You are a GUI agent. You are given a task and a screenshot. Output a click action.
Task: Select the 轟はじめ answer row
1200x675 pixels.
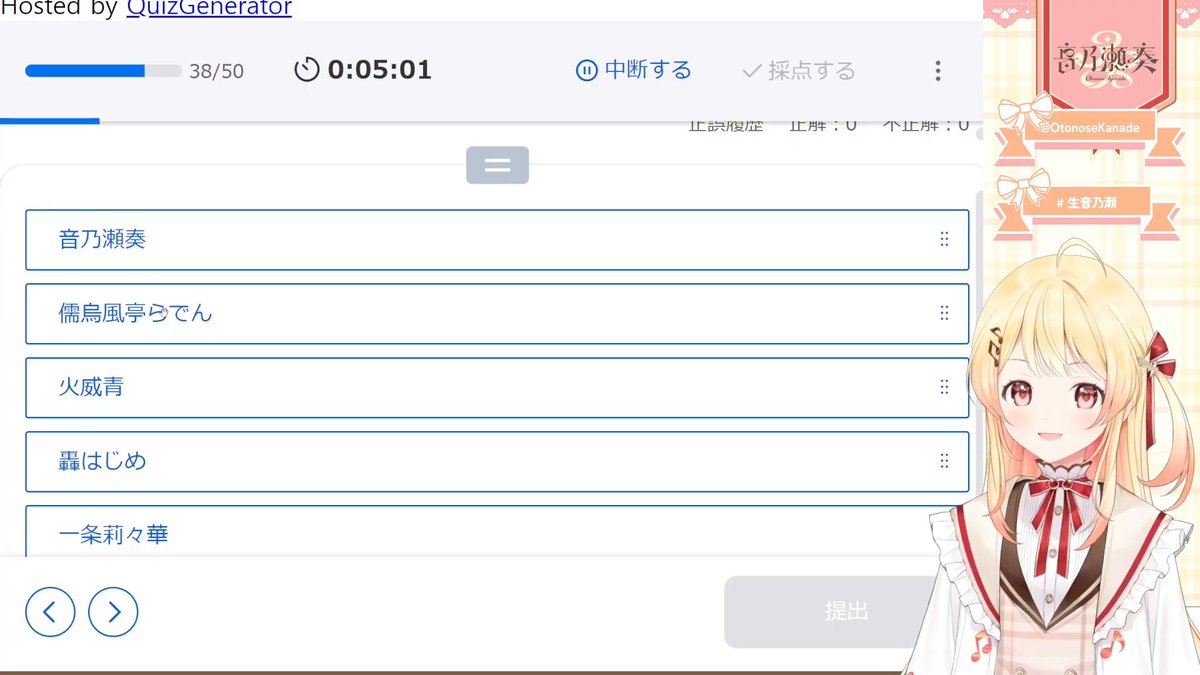point(497,462)
